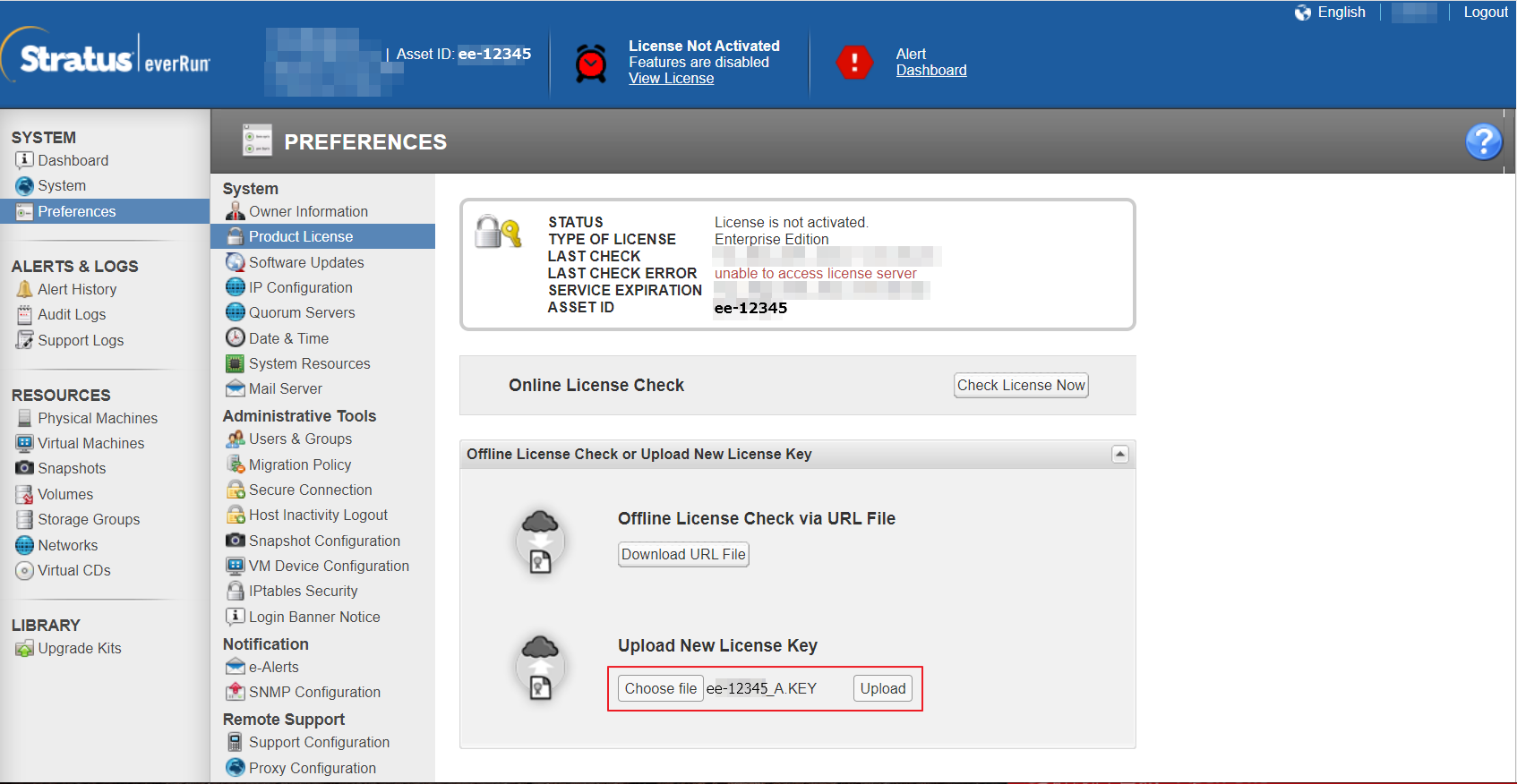Open Product License preferences page
Viewport: 1517px width, 784px height.
322,236
